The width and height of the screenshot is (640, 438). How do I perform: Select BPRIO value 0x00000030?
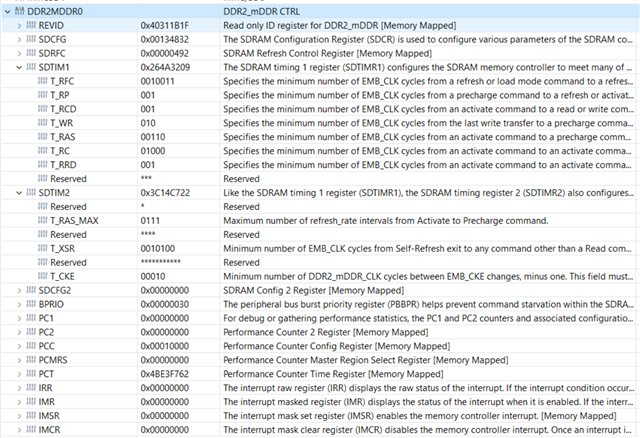(x=164, y=304)
